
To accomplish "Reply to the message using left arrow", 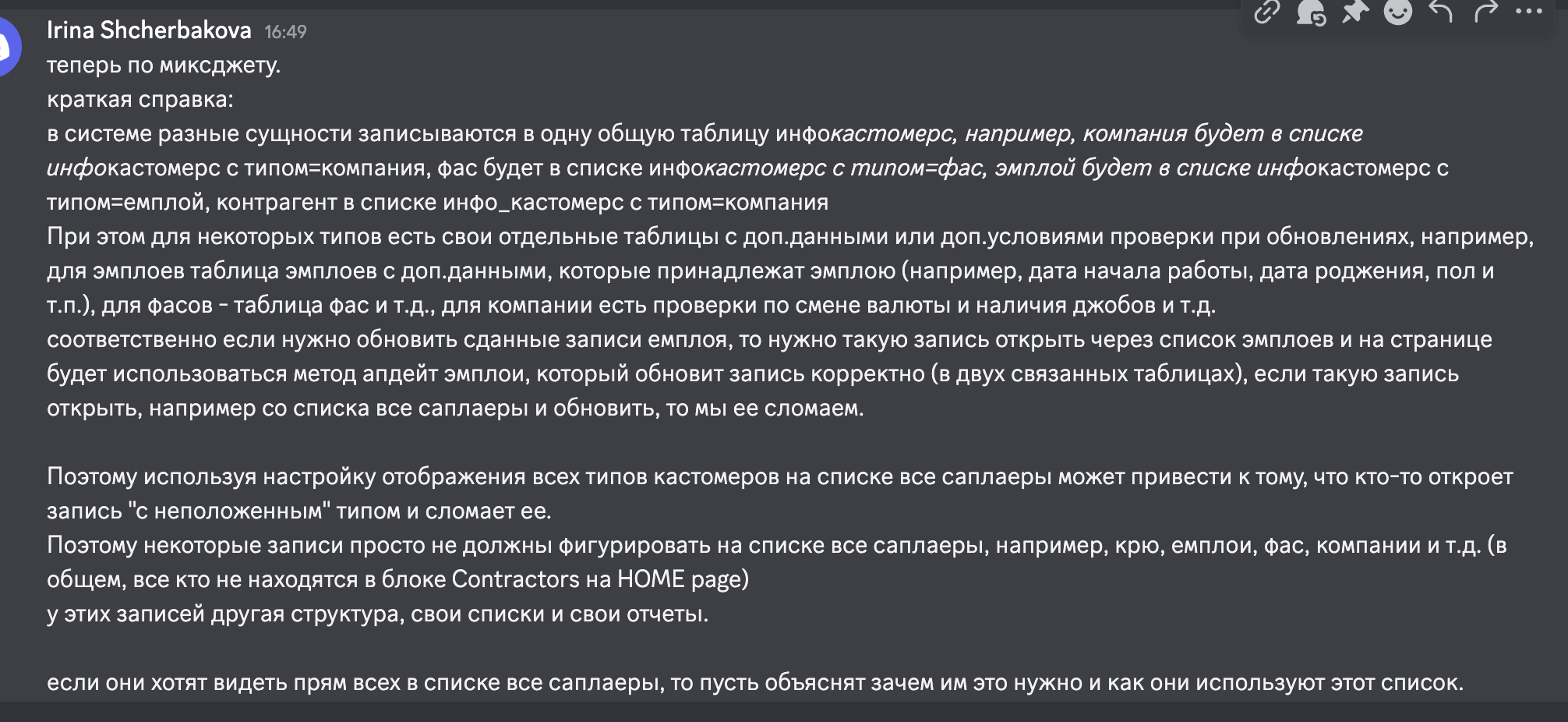I will tap(1442, 12).
